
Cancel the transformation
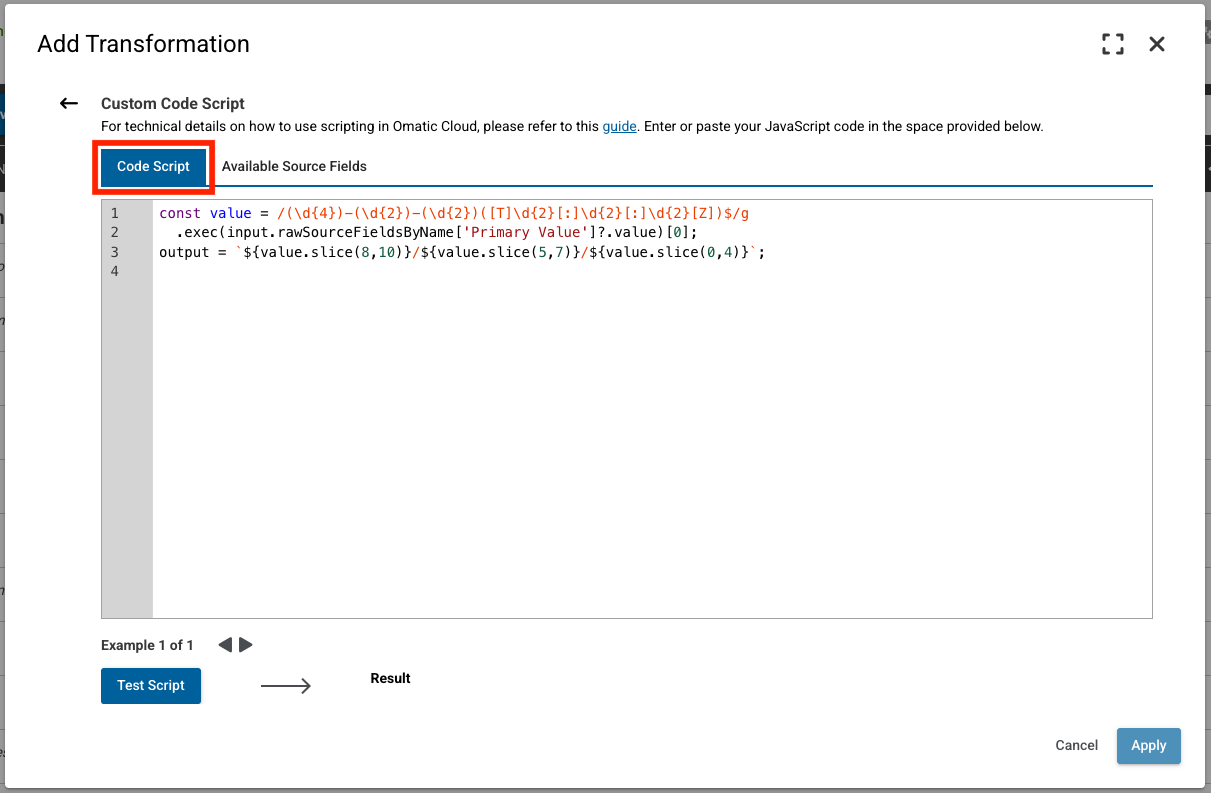click(1076, 745)
